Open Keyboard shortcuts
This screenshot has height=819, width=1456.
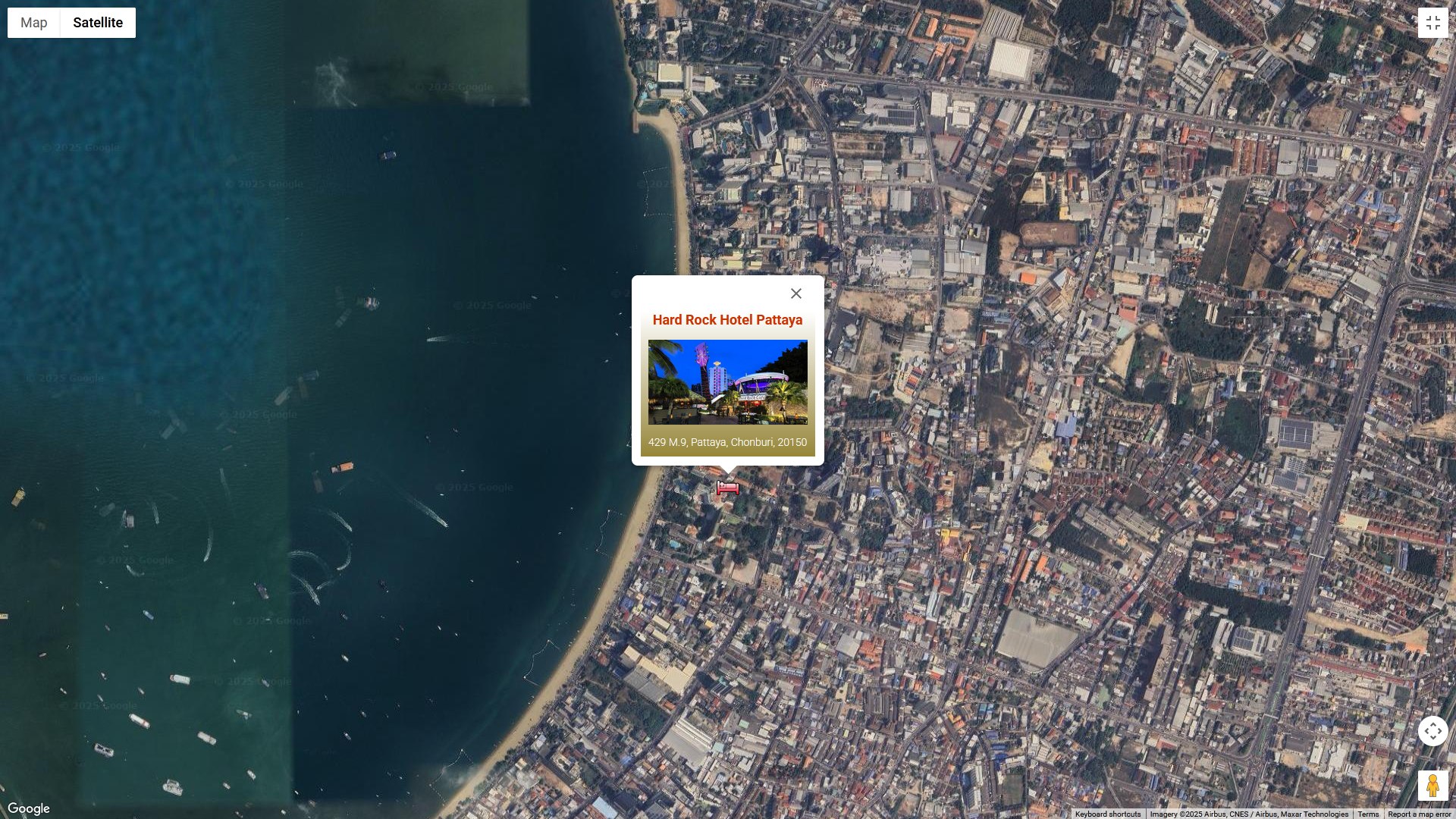click(x=1107, y=814)
